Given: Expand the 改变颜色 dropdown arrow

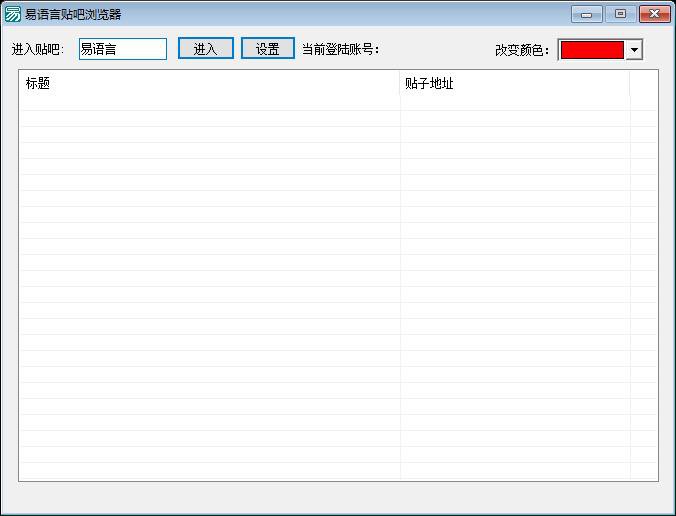Looking at the screenshot, I should [x=634, y=50].
